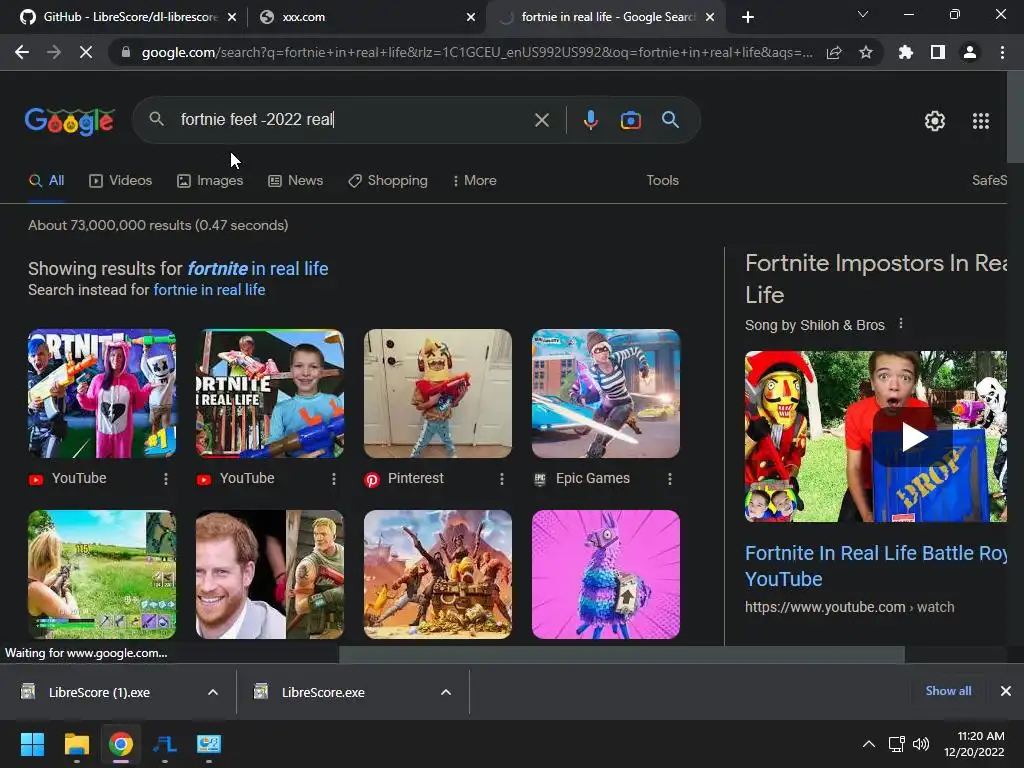Viewport: 1024px width, 768px height.
Task: Open options for Pinterest image result
Action: pos(502,479)
